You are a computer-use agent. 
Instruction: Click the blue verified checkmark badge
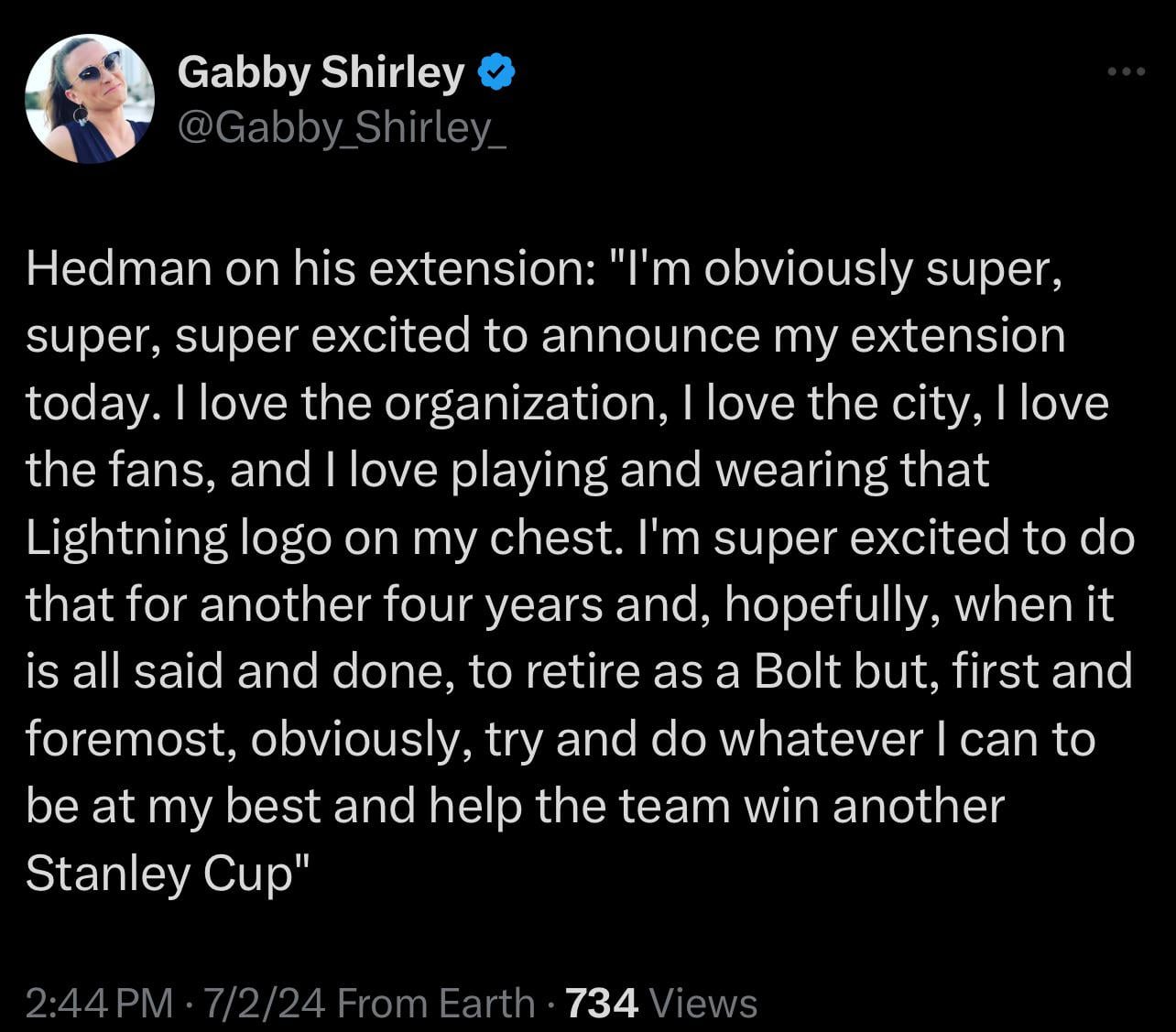(496, 72)
